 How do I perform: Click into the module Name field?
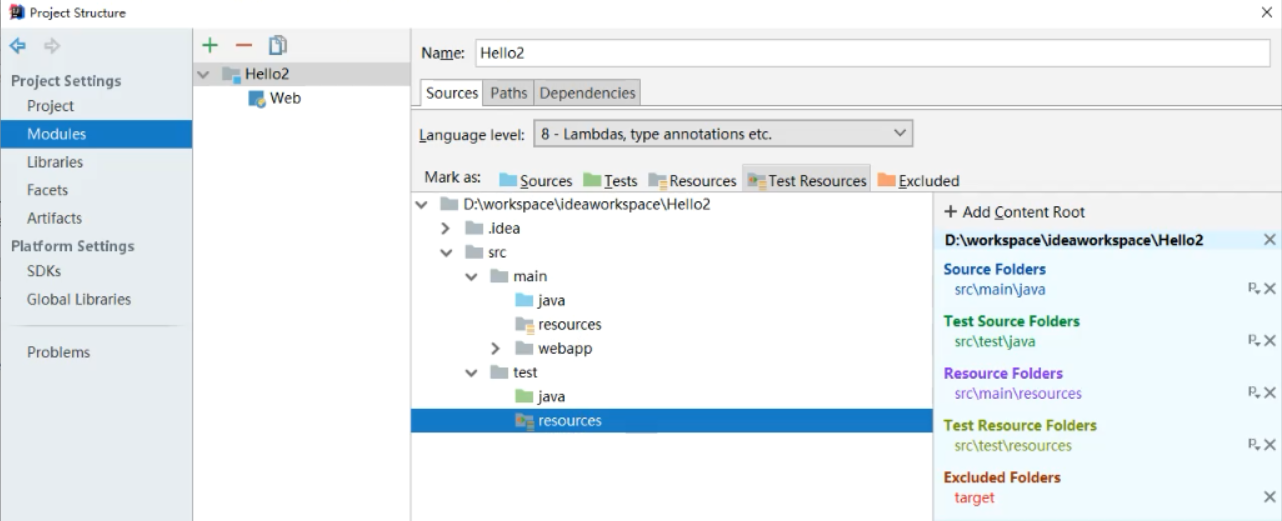(x=872, y=53)
